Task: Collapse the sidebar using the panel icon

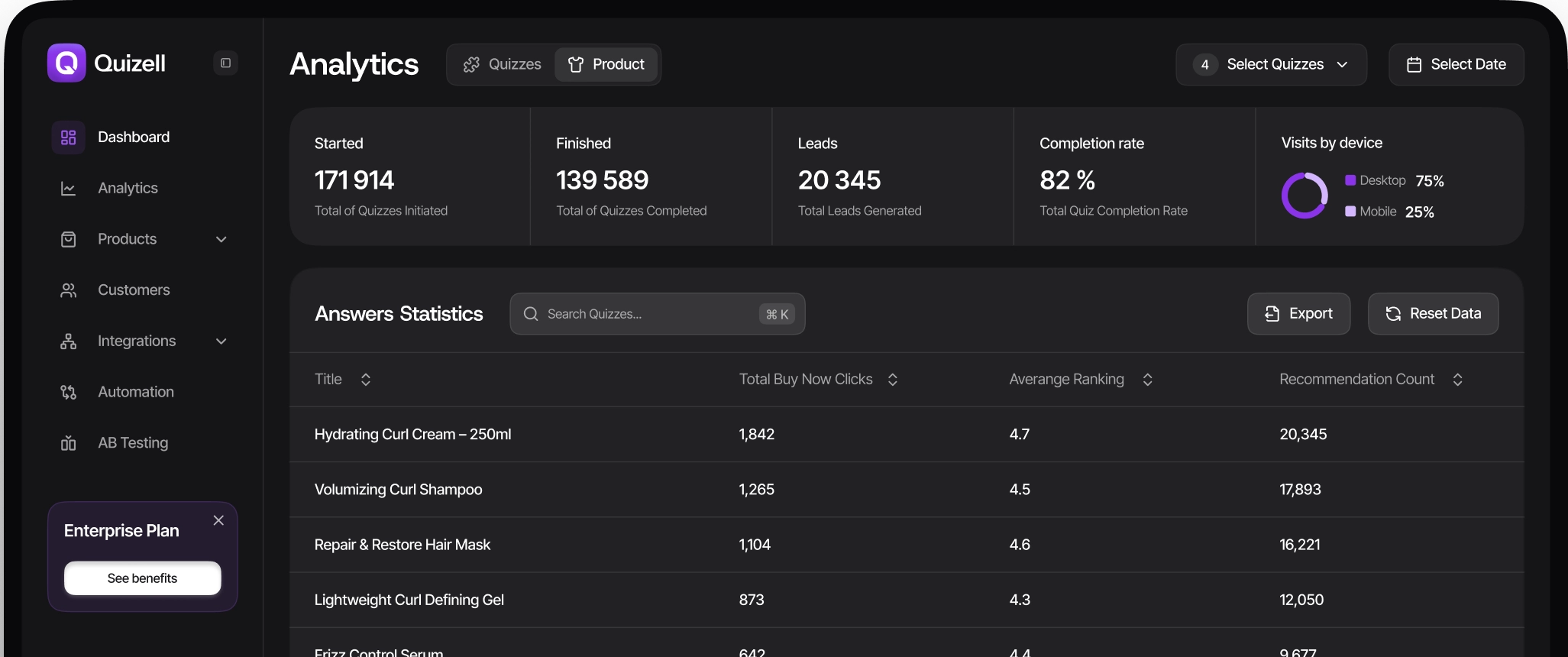Action: point(225,63)
